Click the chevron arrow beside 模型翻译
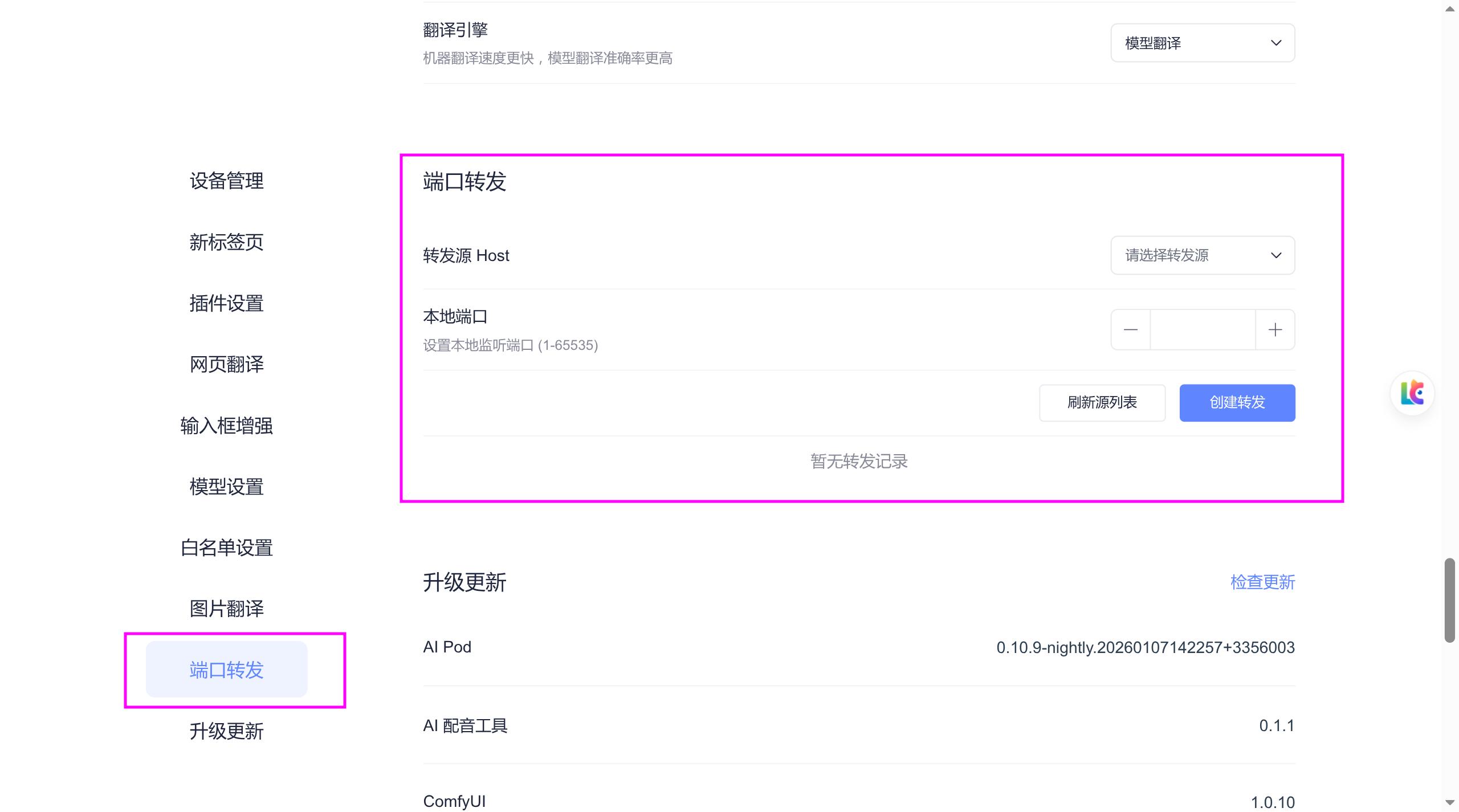Screen dimensions: 1459x812 click(x=1276, y=43)
